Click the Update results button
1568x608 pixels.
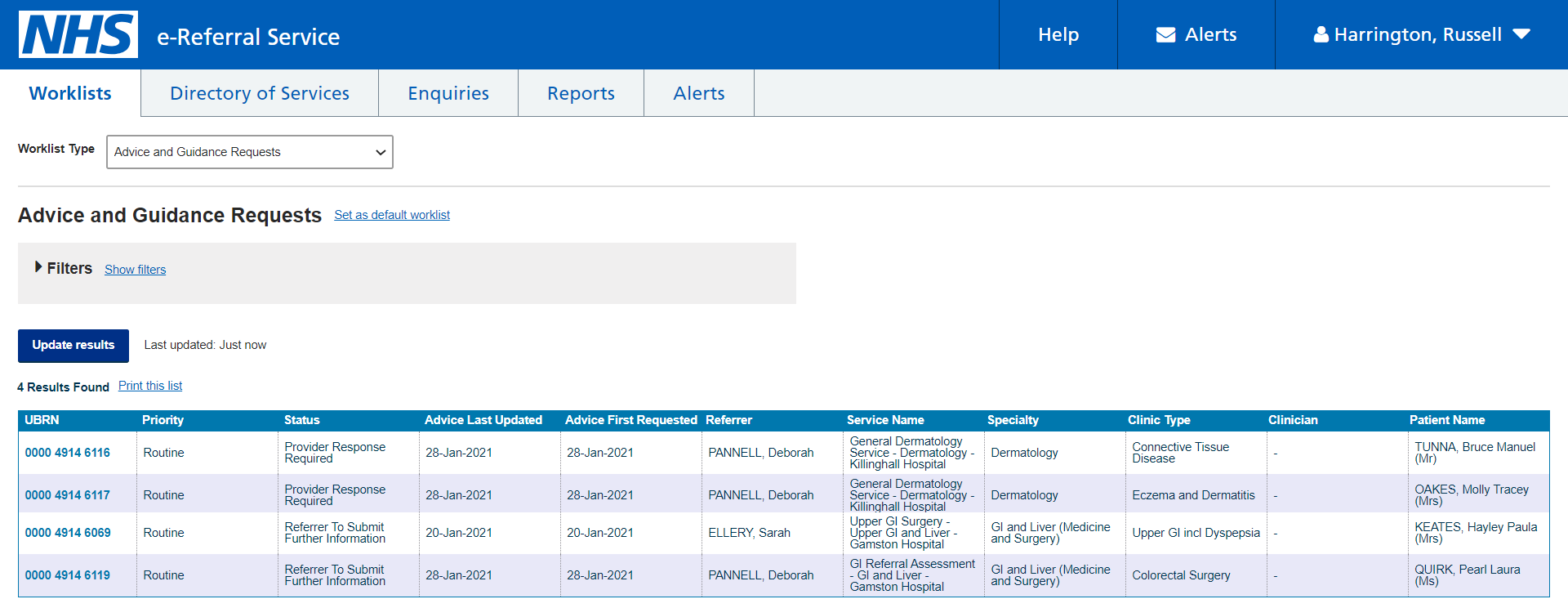coord(73,346)
